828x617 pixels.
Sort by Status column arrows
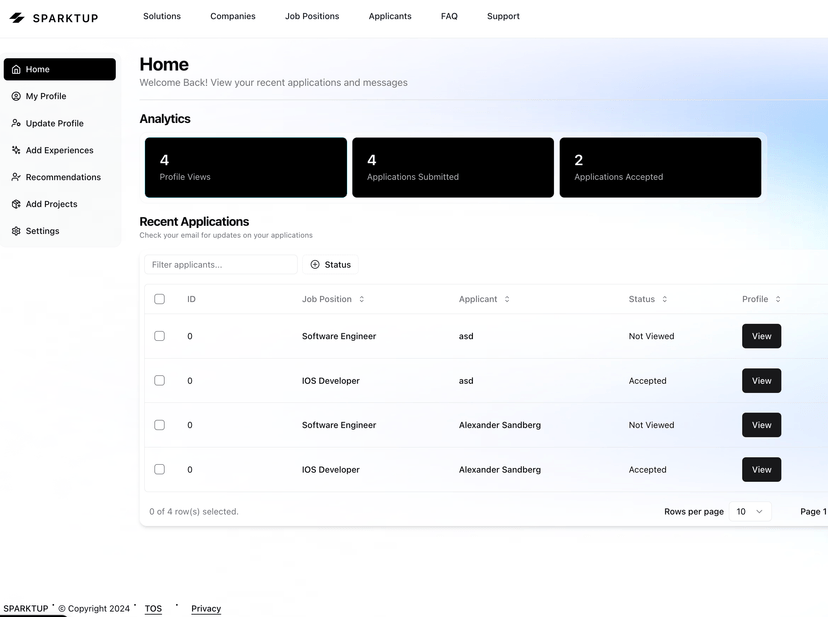tap(665, 299)
